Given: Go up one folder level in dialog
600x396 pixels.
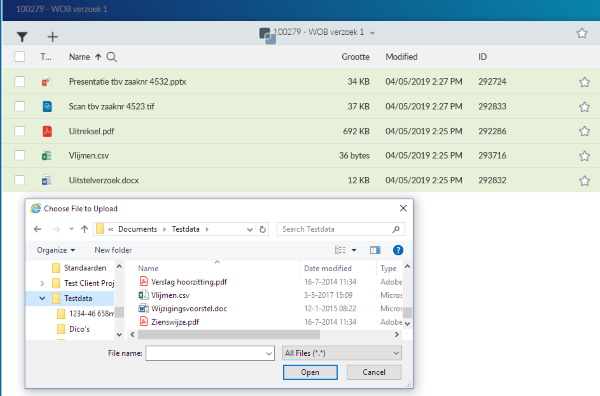Looking at the screenshot, I should pos(85,229).
